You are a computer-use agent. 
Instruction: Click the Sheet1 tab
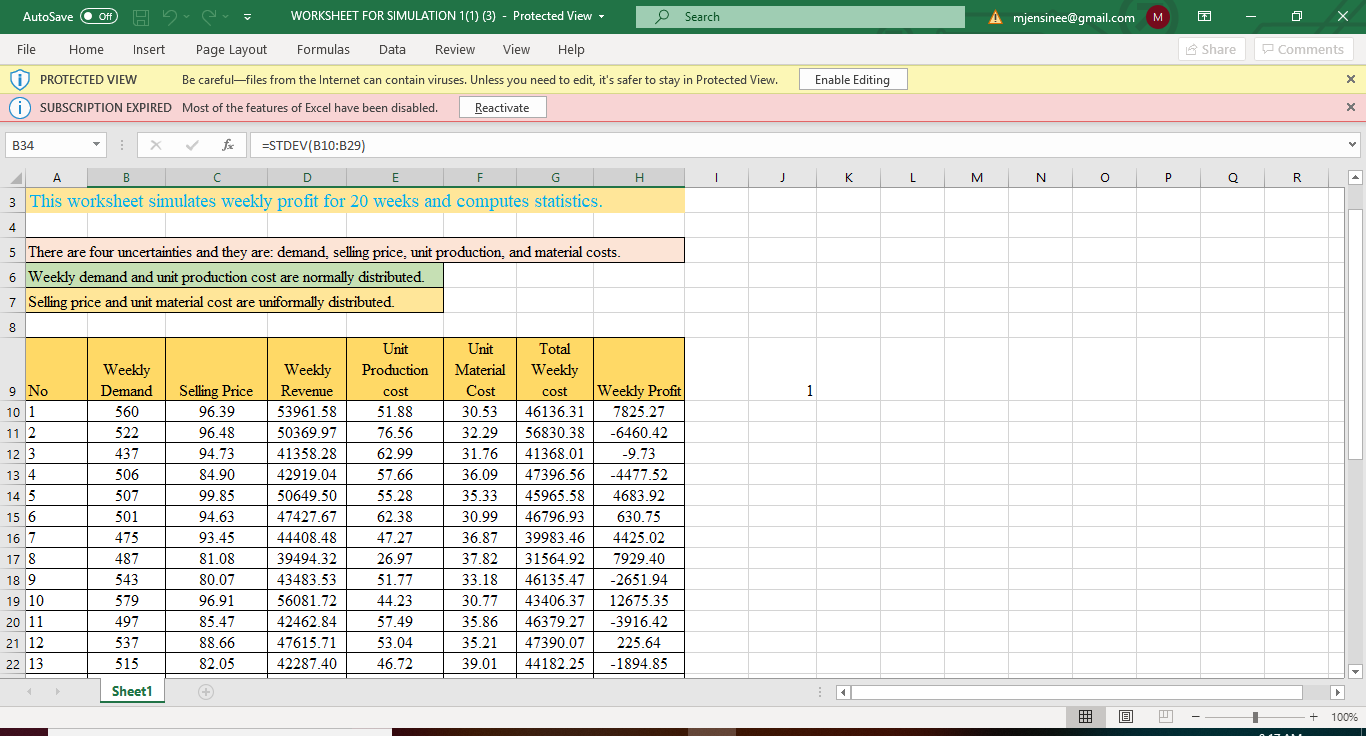[131, 691]
